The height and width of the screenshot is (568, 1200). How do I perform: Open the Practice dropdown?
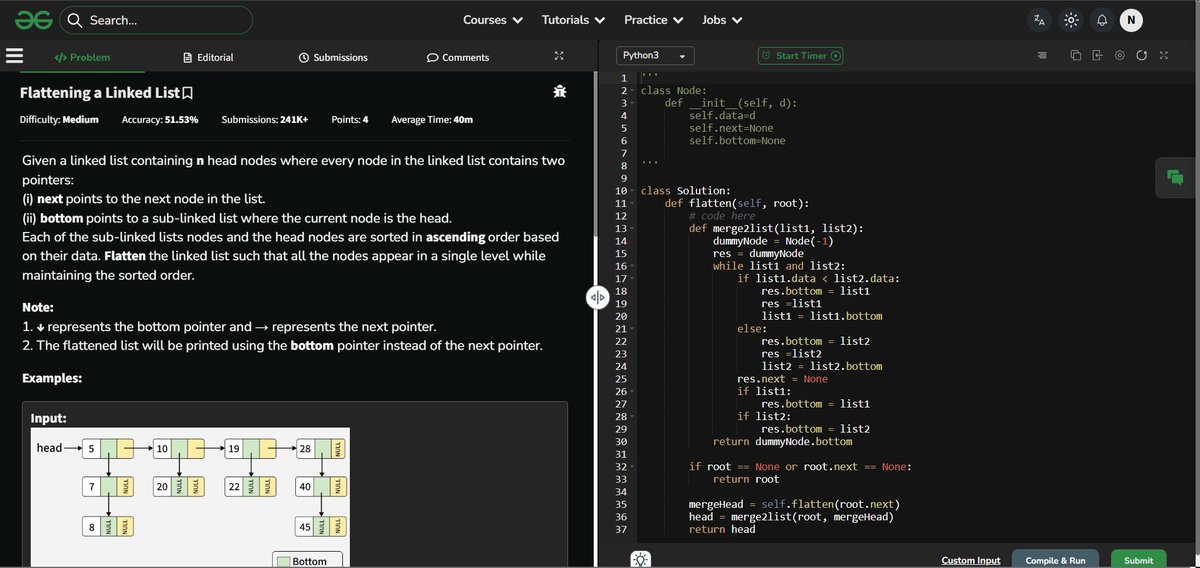click(x=653, y=20)
